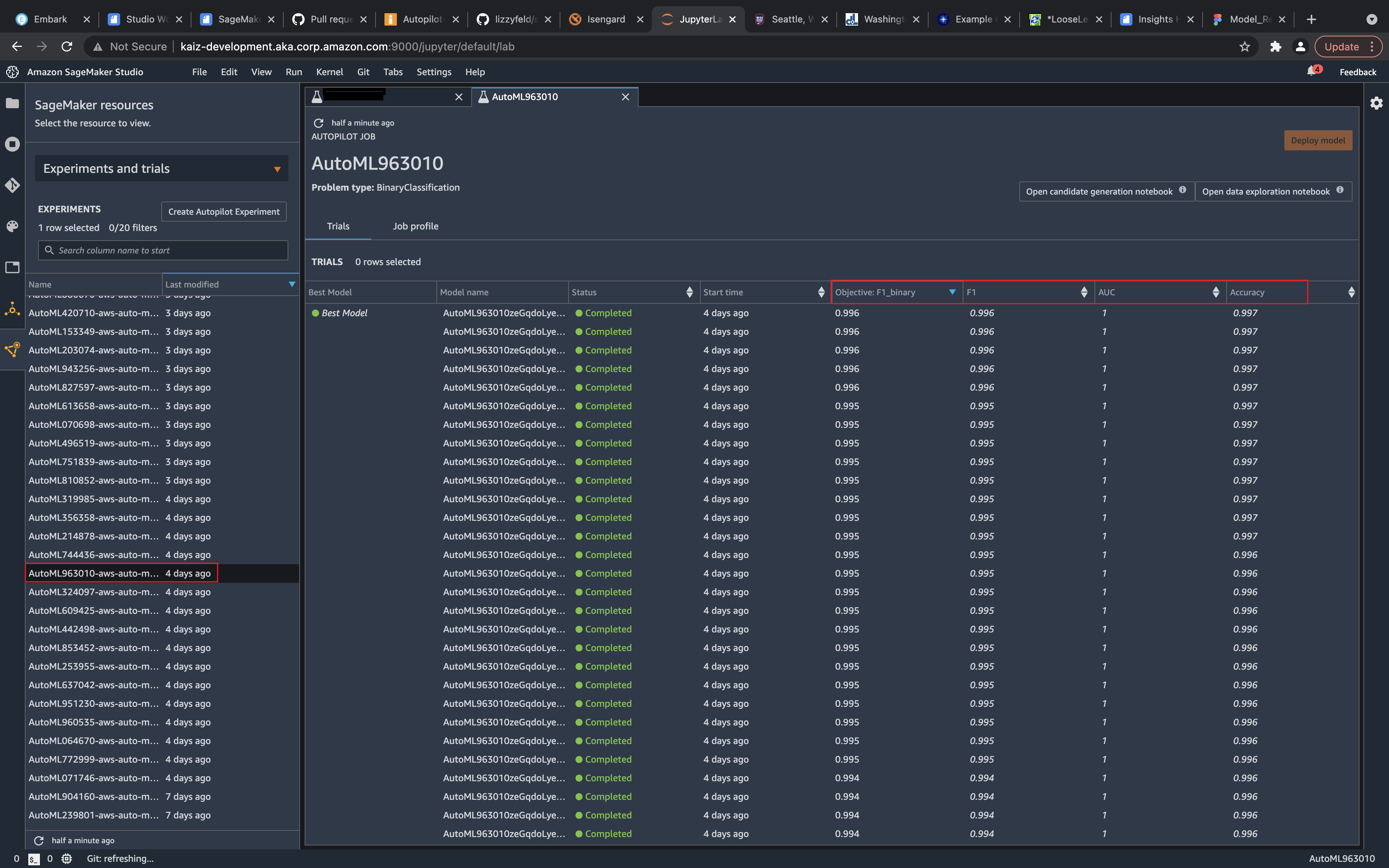Open the open tabs sidebar panel
The image size is (1389, 868).
(12, 267)
